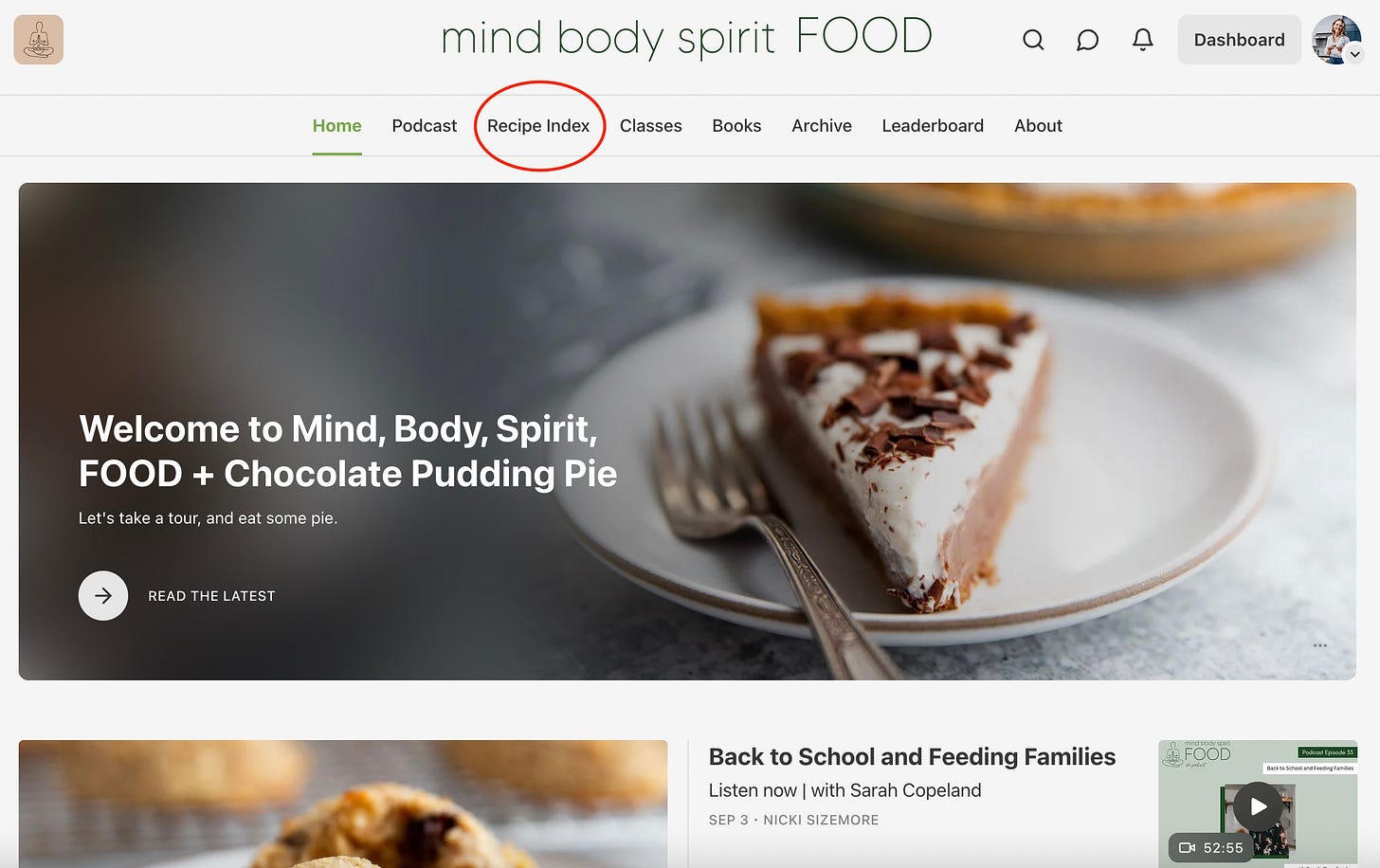Open the Books tab

click(736, 126)
